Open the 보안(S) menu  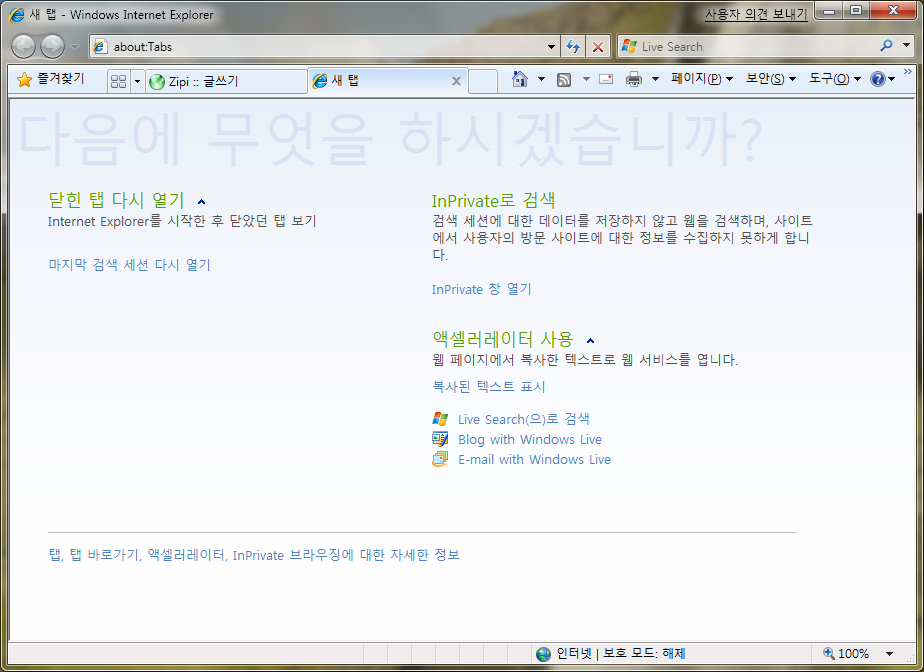[x=771, y=79]
